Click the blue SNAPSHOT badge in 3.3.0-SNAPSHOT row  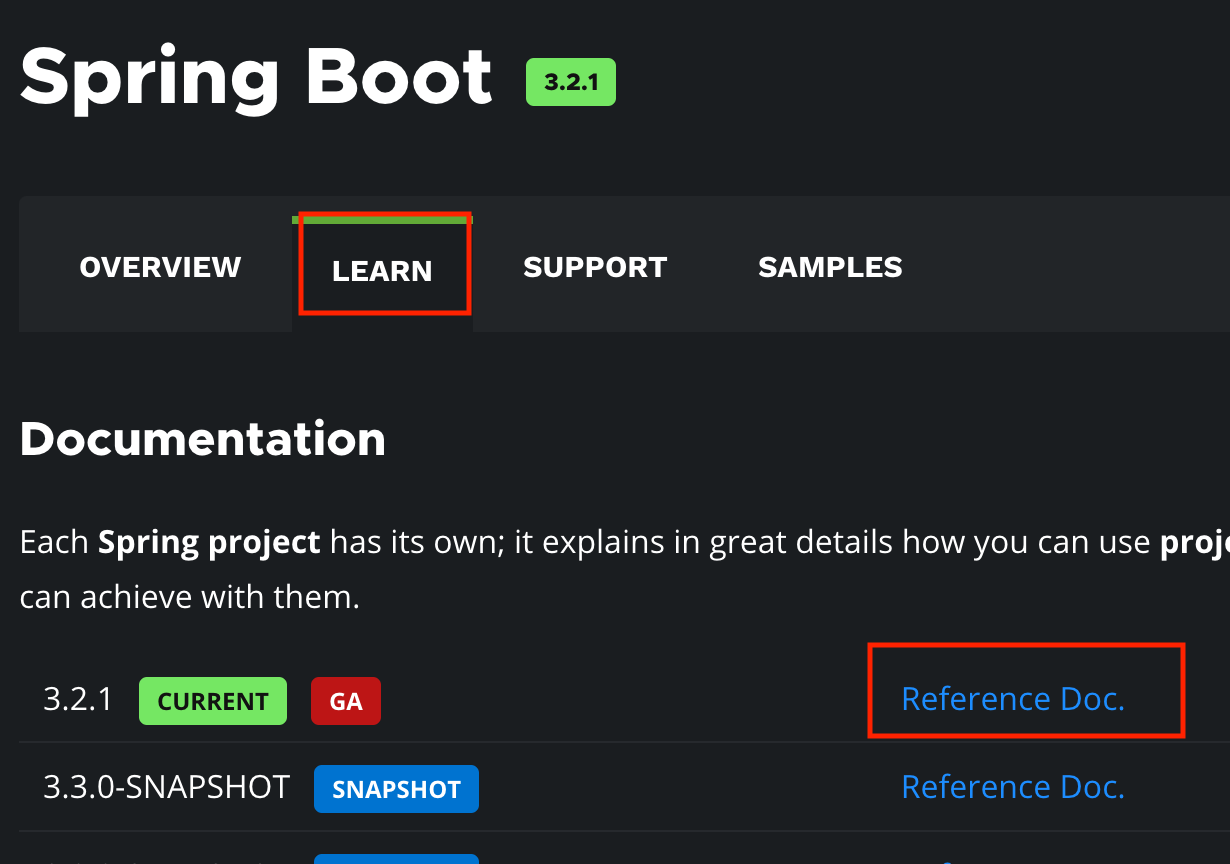396,789
